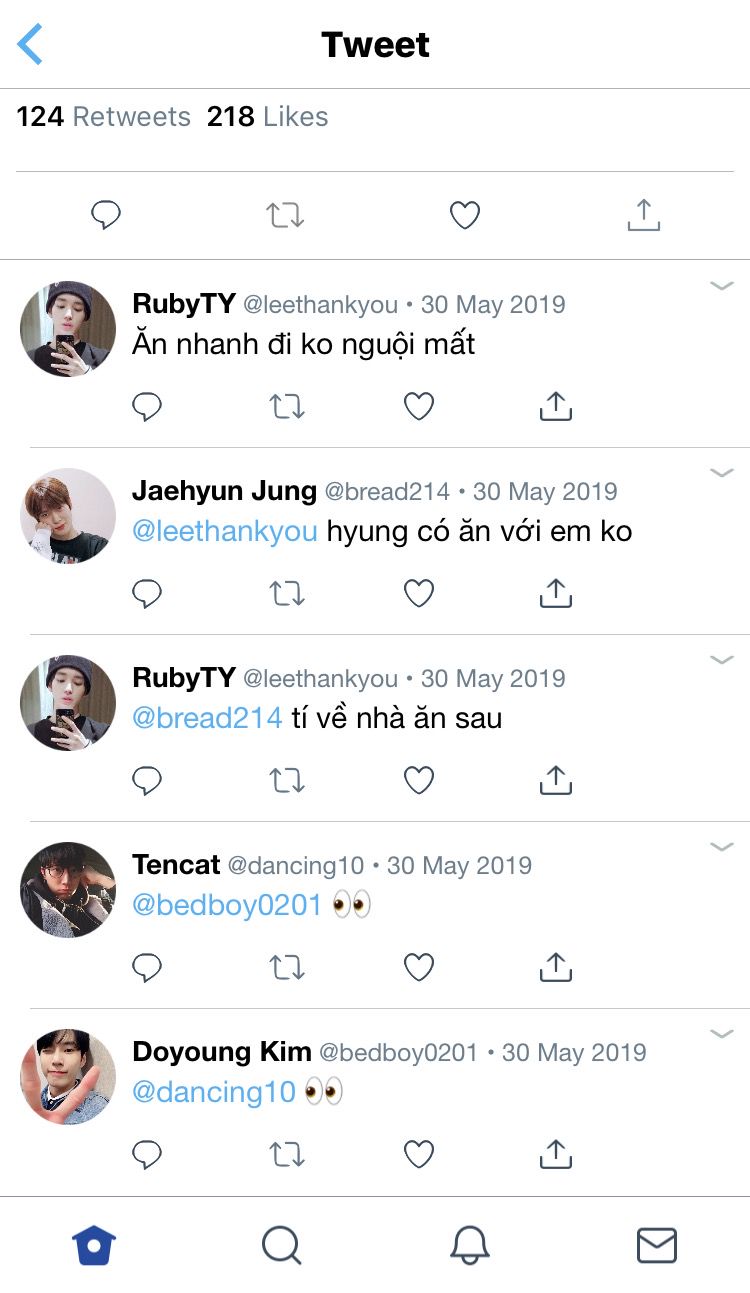Screen dimensions: 750x1293
Task: Like the main tweet with heart
Action: (464, 215)
